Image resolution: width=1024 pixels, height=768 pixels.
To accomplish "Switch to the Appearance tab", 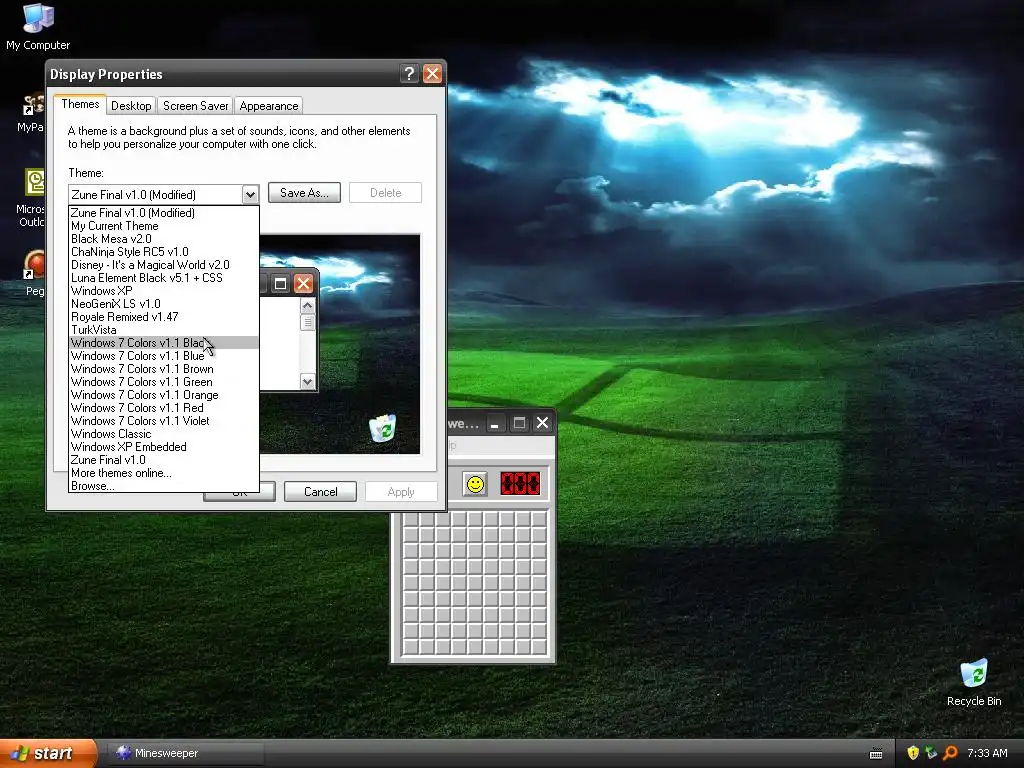I will pyautogui.click(x=268, y=106).
